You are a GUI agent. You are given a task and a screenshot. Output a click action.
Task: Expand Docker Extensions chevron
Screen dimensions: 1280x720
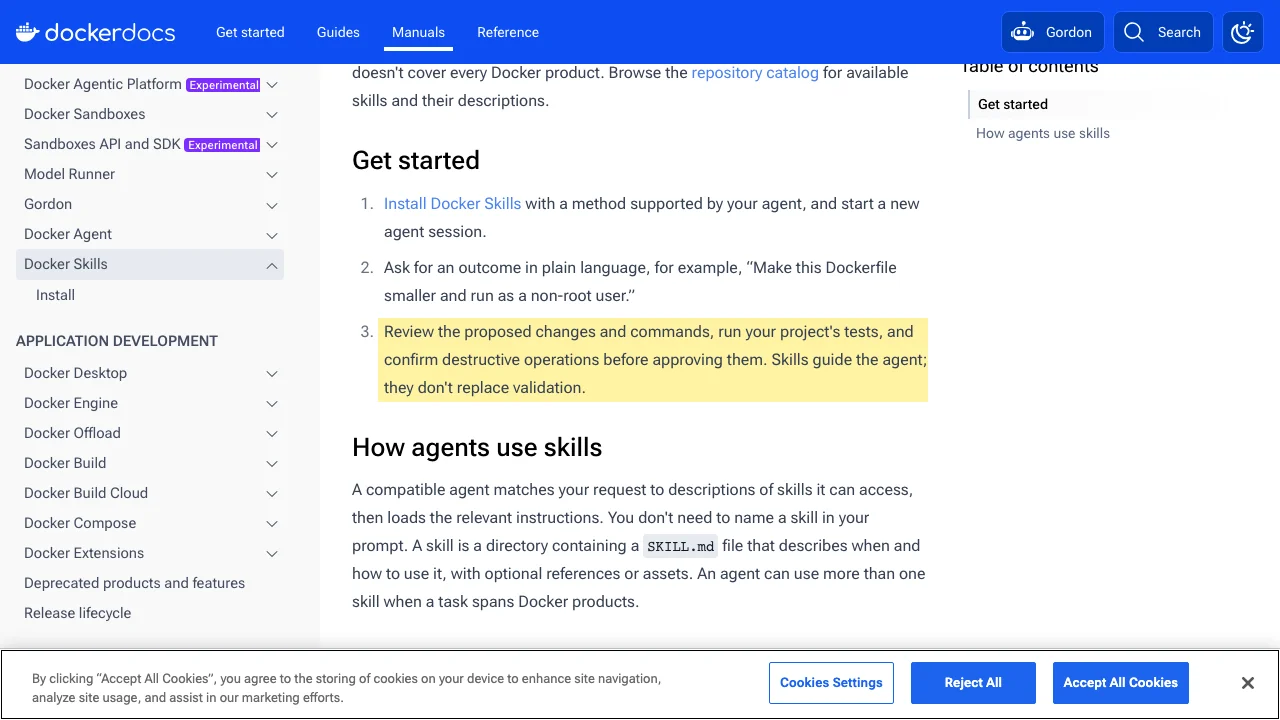272,554
